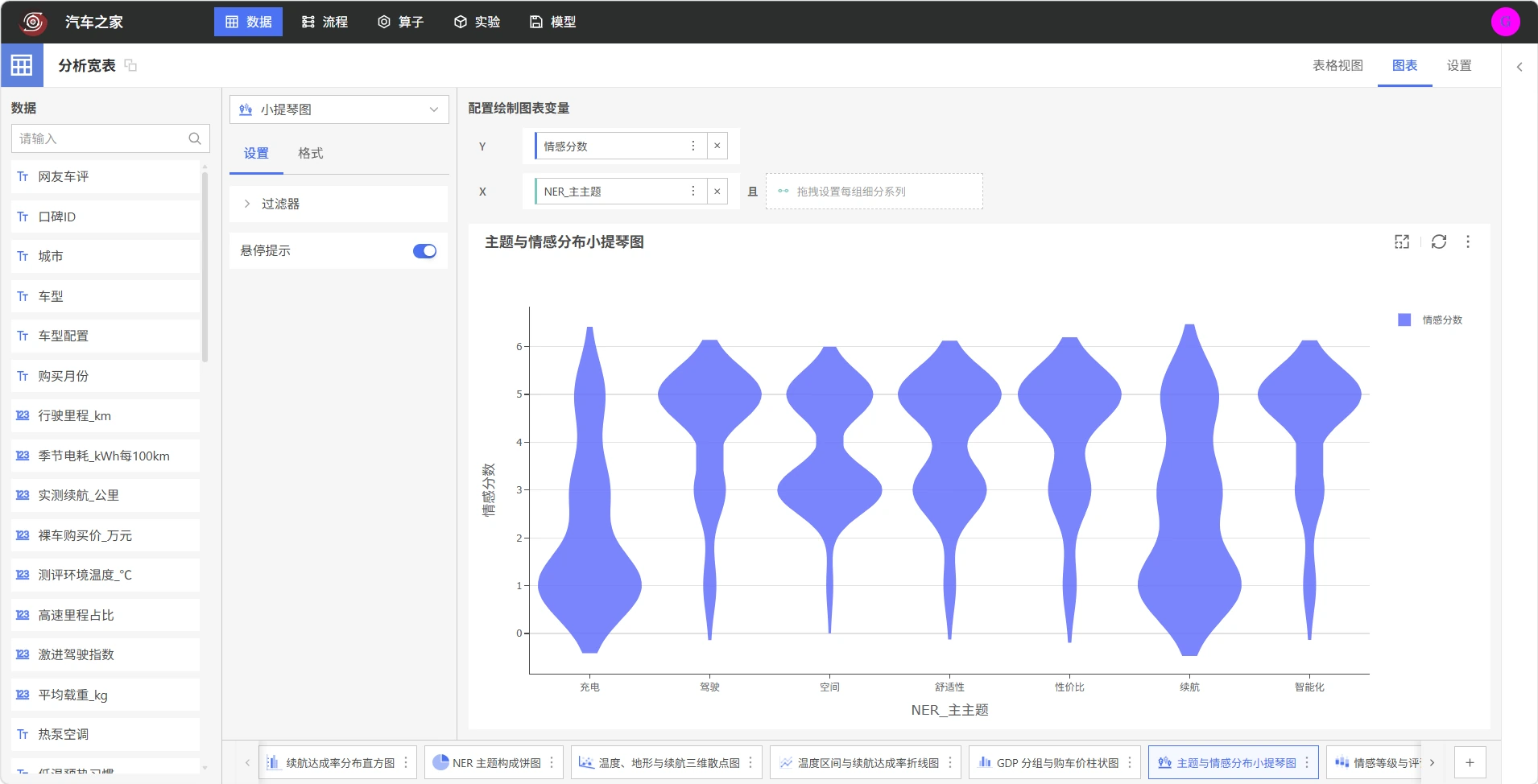Viewport: 1538px width, 784px height.
Task: Remove 情感分数 from Y axis
Action: tap(717, 146)
